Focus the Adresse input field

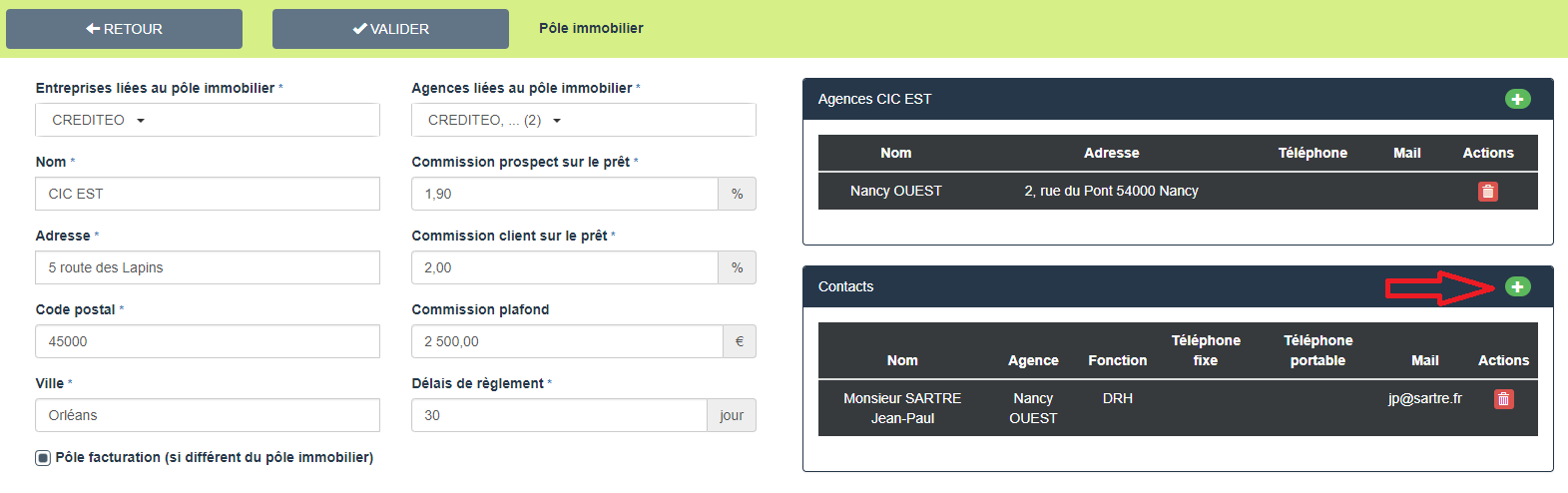tap(208, 267)
